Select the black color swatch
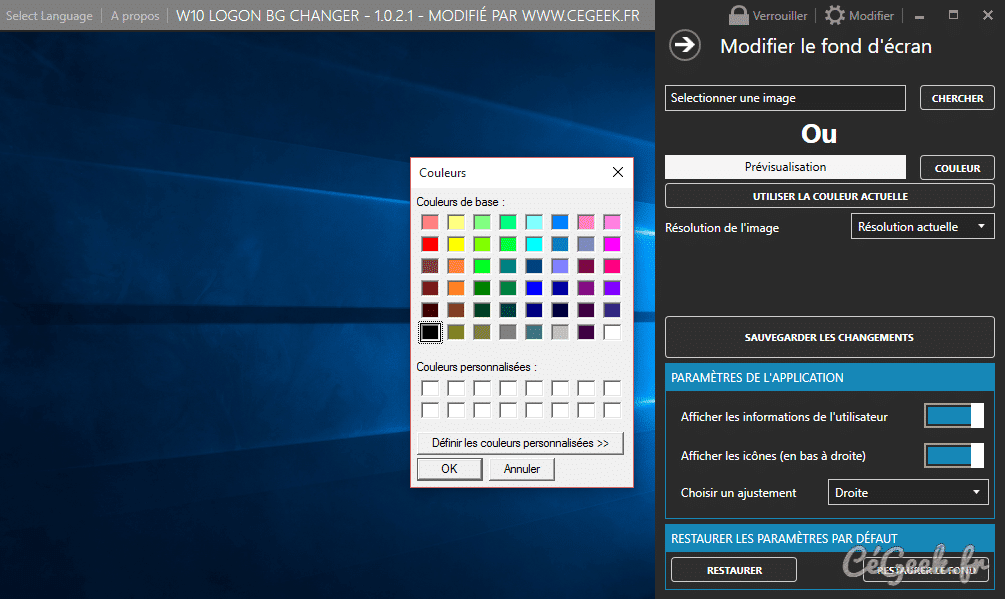1005x599 pixels. (430, 331)
